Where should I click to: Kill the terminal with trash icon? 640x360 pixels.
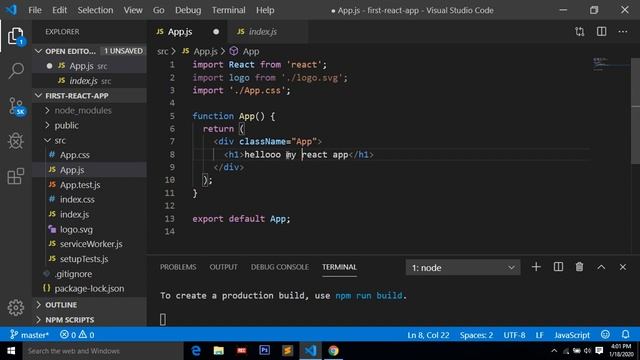point(579,267)
